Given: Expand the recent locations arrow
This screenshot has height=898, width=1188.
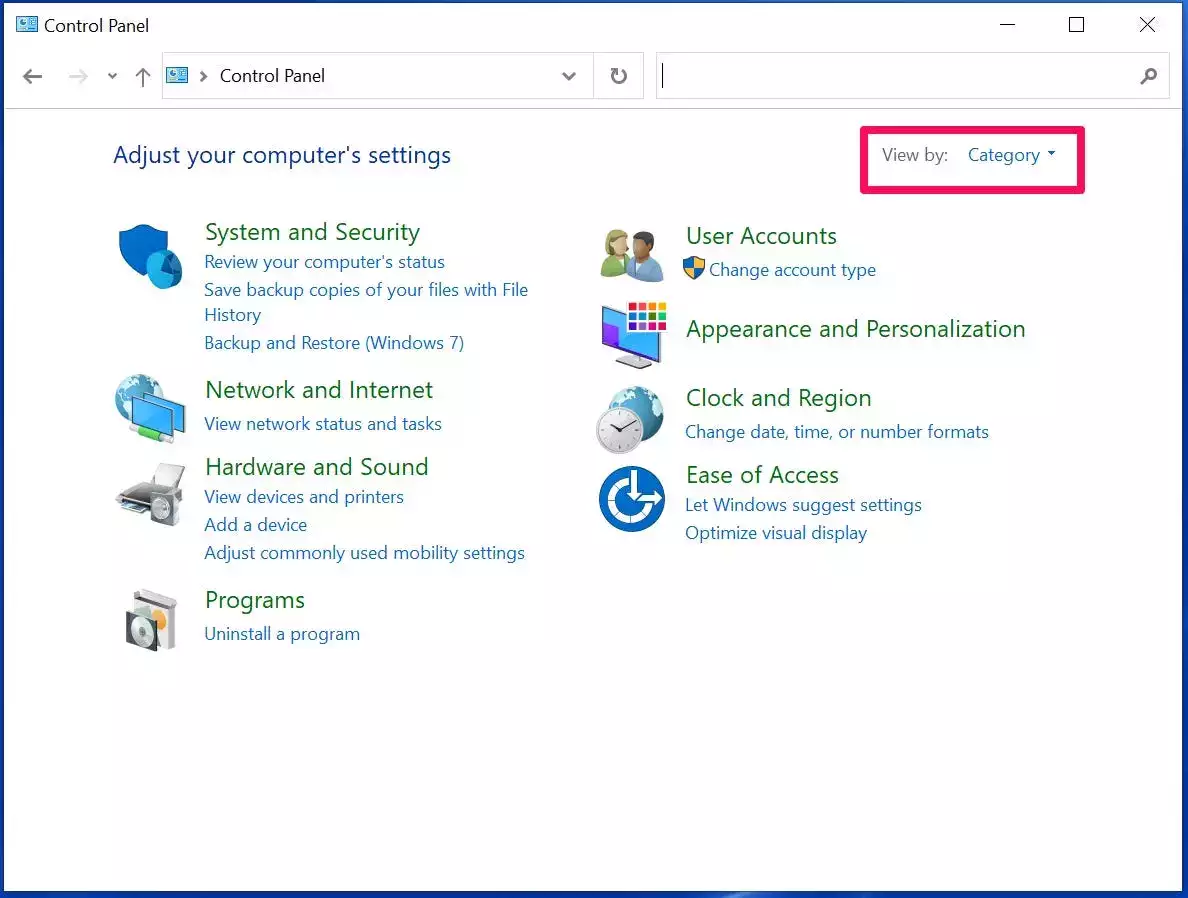Looking at the screenshot, I should 112,77.
